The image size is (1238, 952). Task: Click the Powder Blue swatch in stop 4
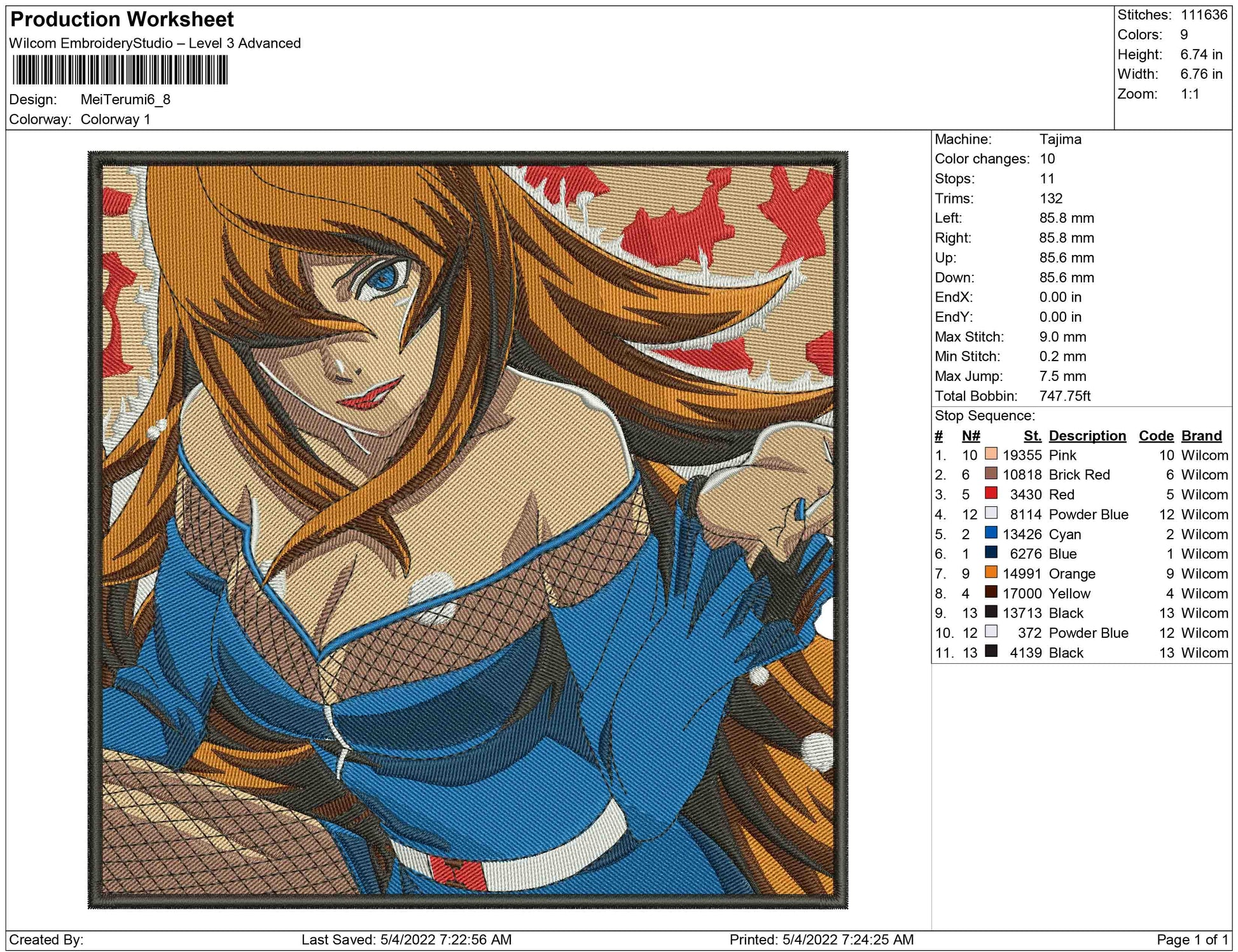[x=991, y=513]
